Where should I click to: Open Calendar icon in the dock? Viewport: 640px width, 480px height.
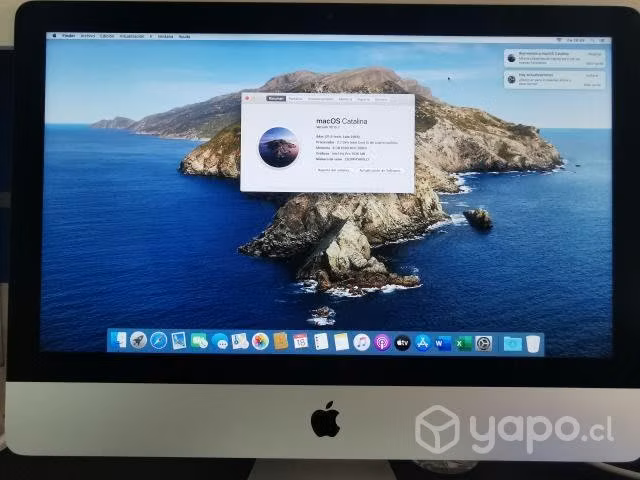[301, 342]
